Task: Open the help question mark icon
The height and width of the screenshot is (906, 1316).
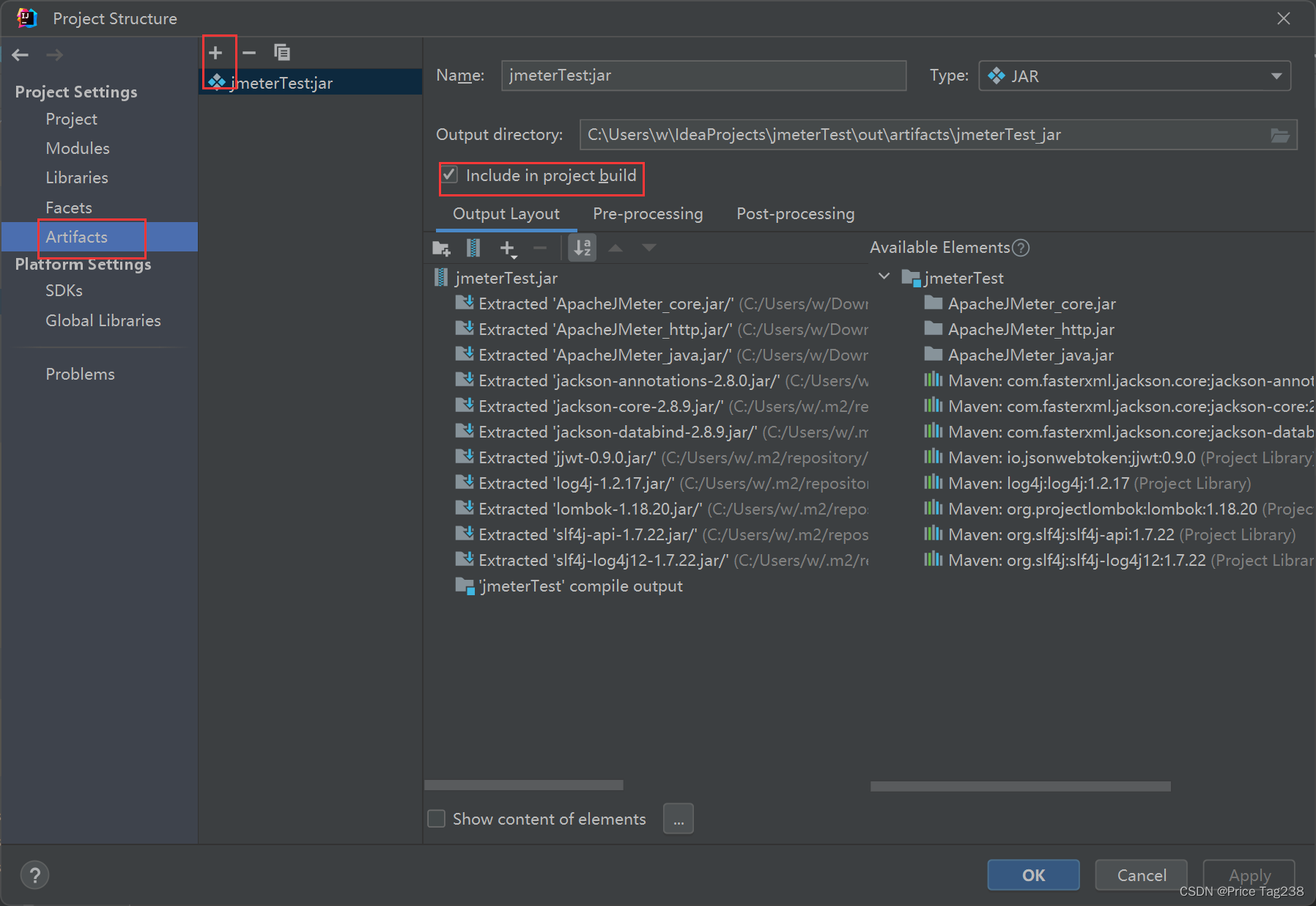Action: tap(34, 874)
